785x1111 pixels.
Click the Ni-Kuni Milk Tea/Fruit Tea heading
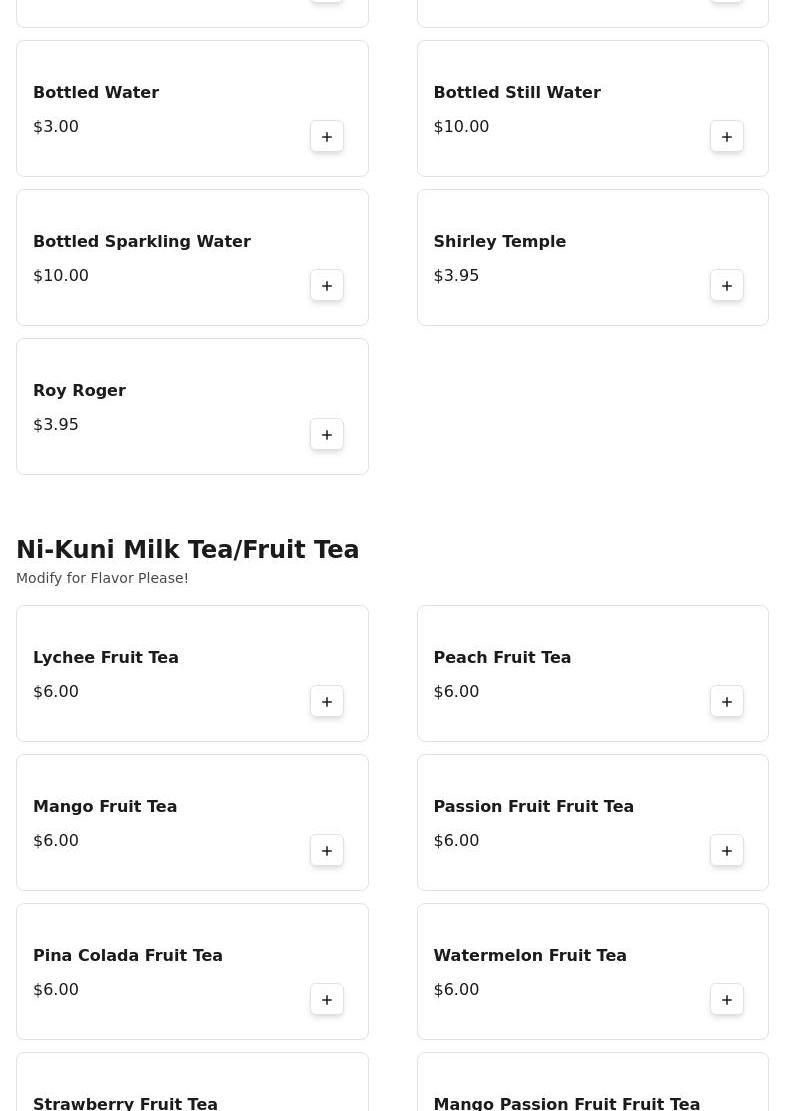(x=187, y=550)
